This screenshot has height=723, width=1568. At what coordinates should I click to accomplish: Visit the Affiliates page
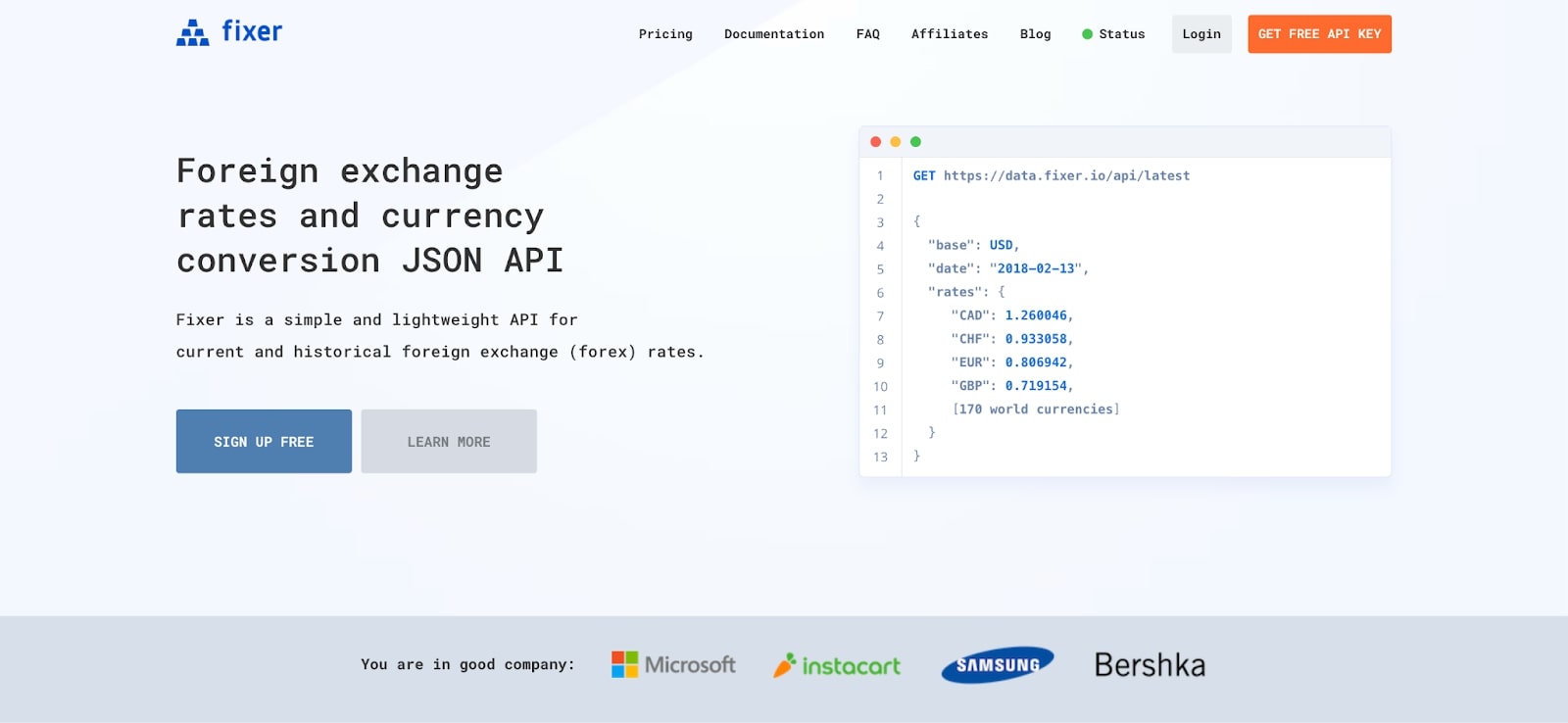(950, 34)
